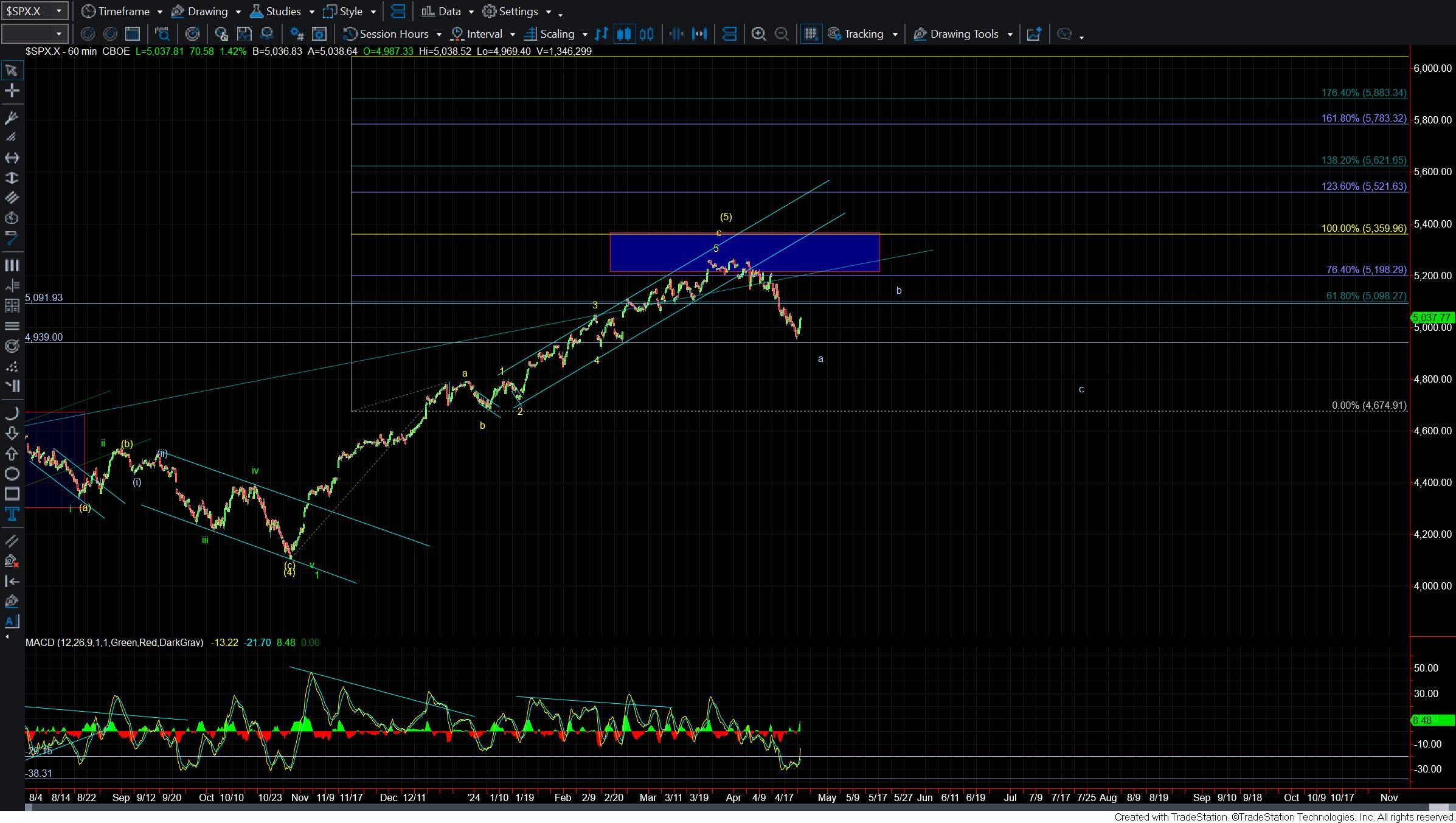Select the horizontal lines tool
The height and width of the screenshot is (823, 1456).
[12, 326]
